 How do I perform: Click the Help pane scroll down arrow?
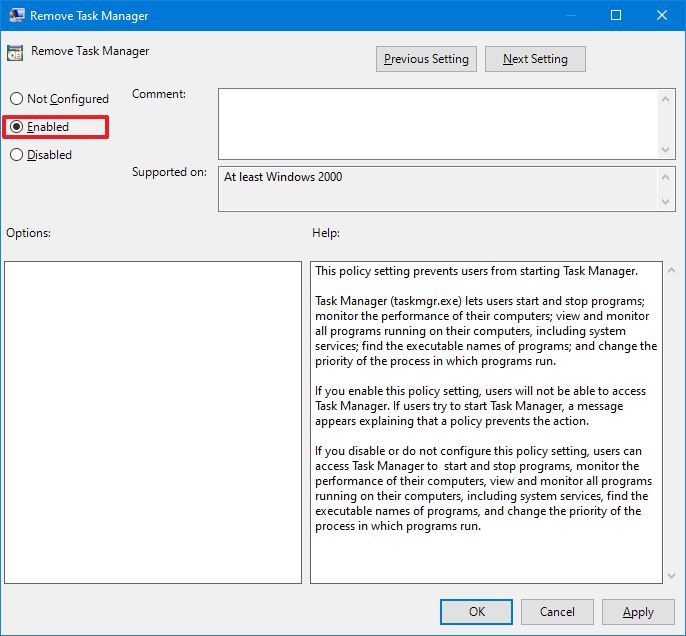pyautogui.click(x=672, y=576)
